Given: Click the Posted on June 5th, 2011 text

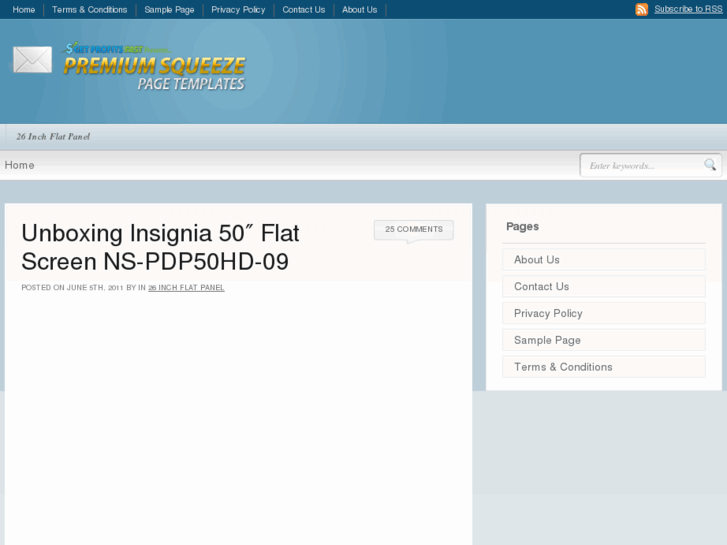Looking at the screenshot, I should pos(72,288).
